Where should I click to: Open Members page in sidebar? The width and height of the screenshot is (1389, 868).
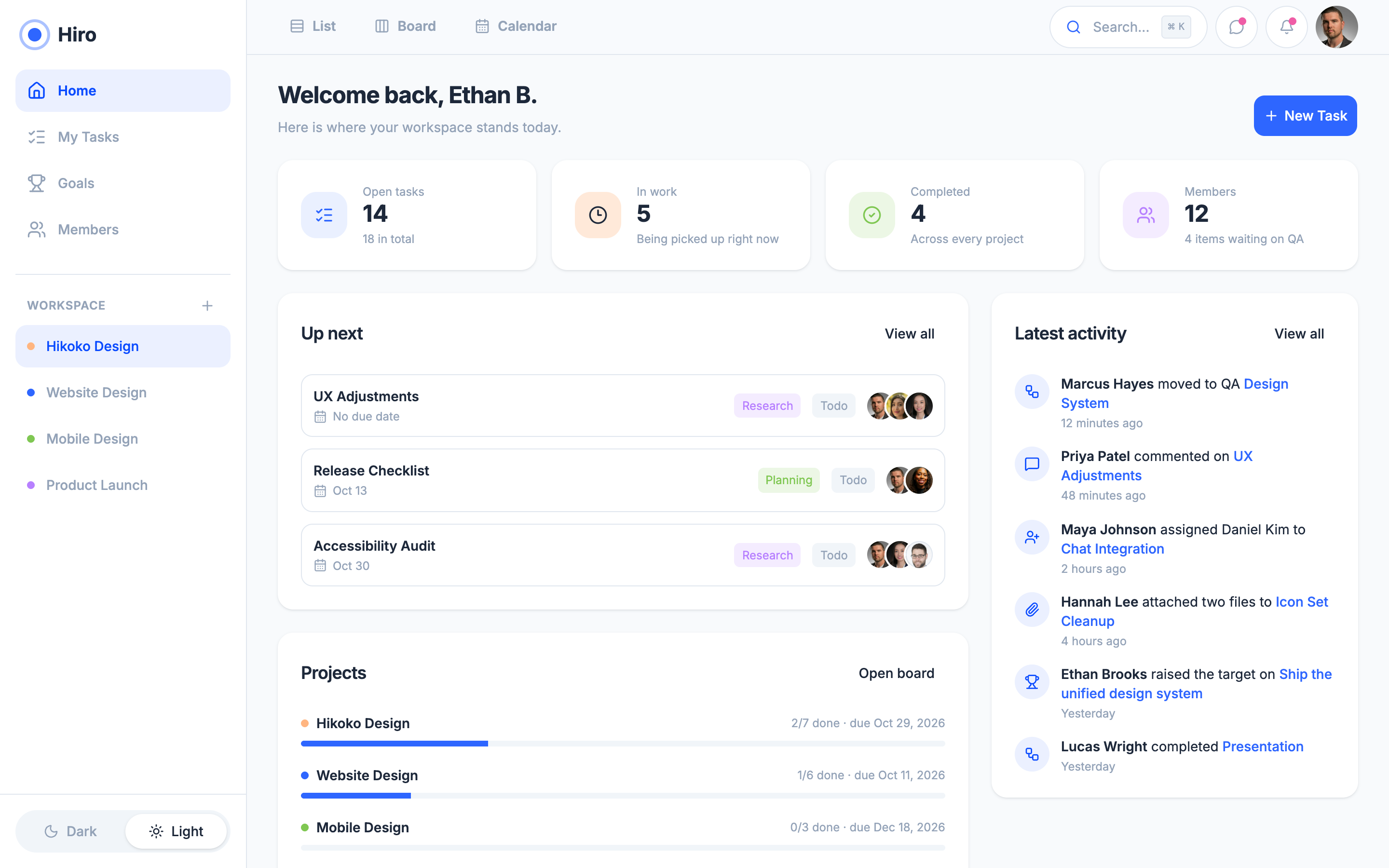coord(123,230)
